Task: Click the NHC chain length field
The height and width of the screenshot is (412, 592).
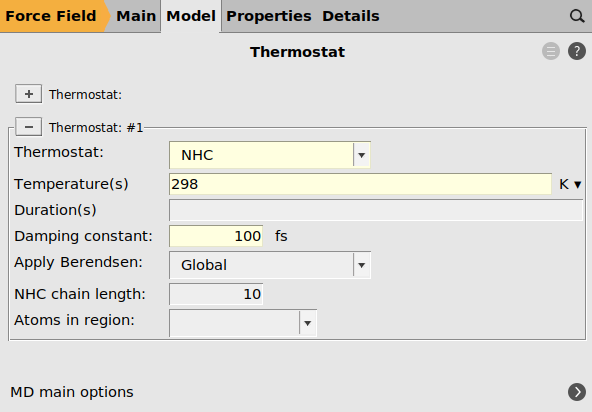Action: [216, 294]
